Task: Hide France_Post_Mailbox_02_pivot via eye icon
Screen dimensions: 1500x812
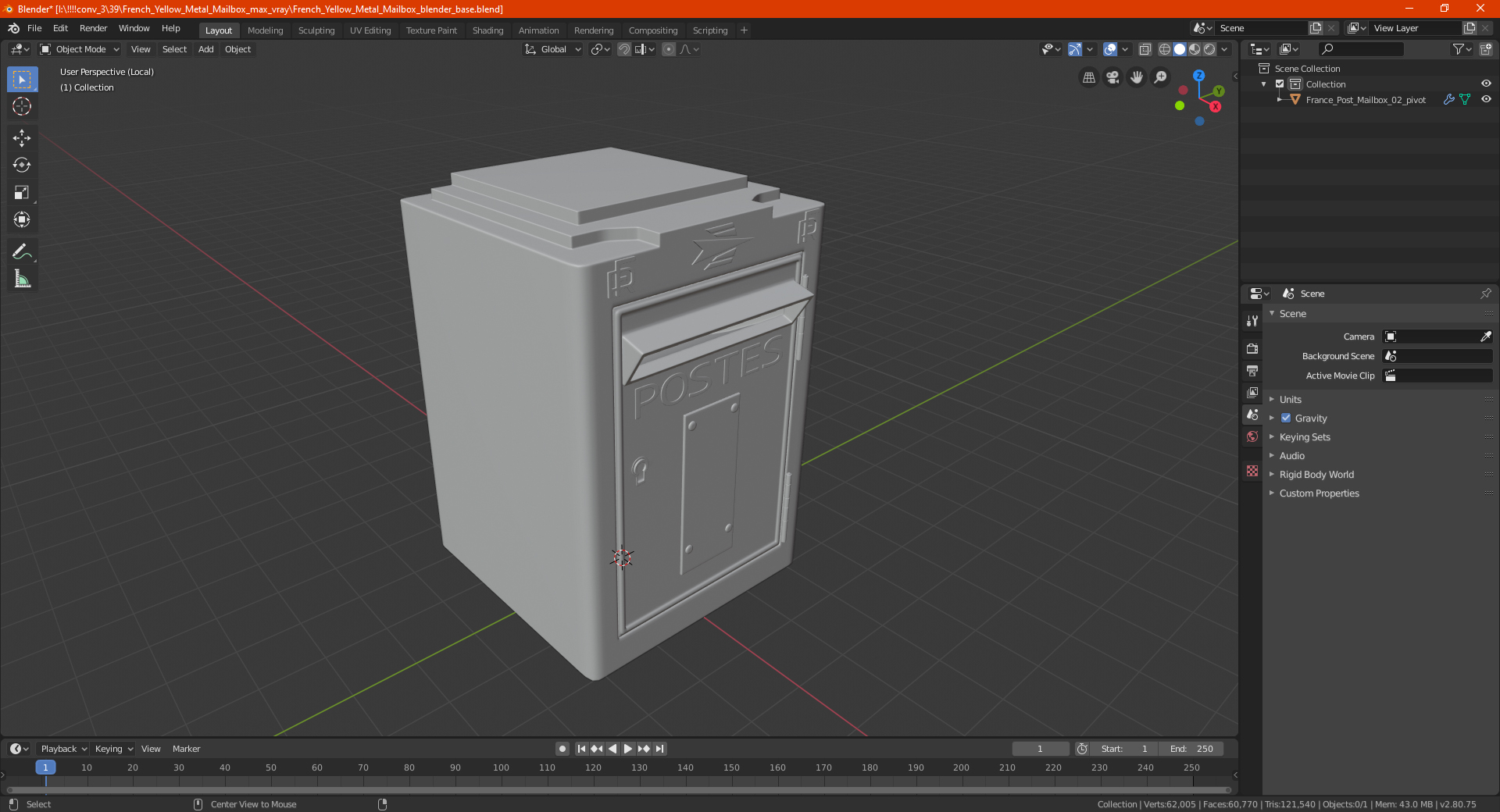Action: click(1486, 100)
